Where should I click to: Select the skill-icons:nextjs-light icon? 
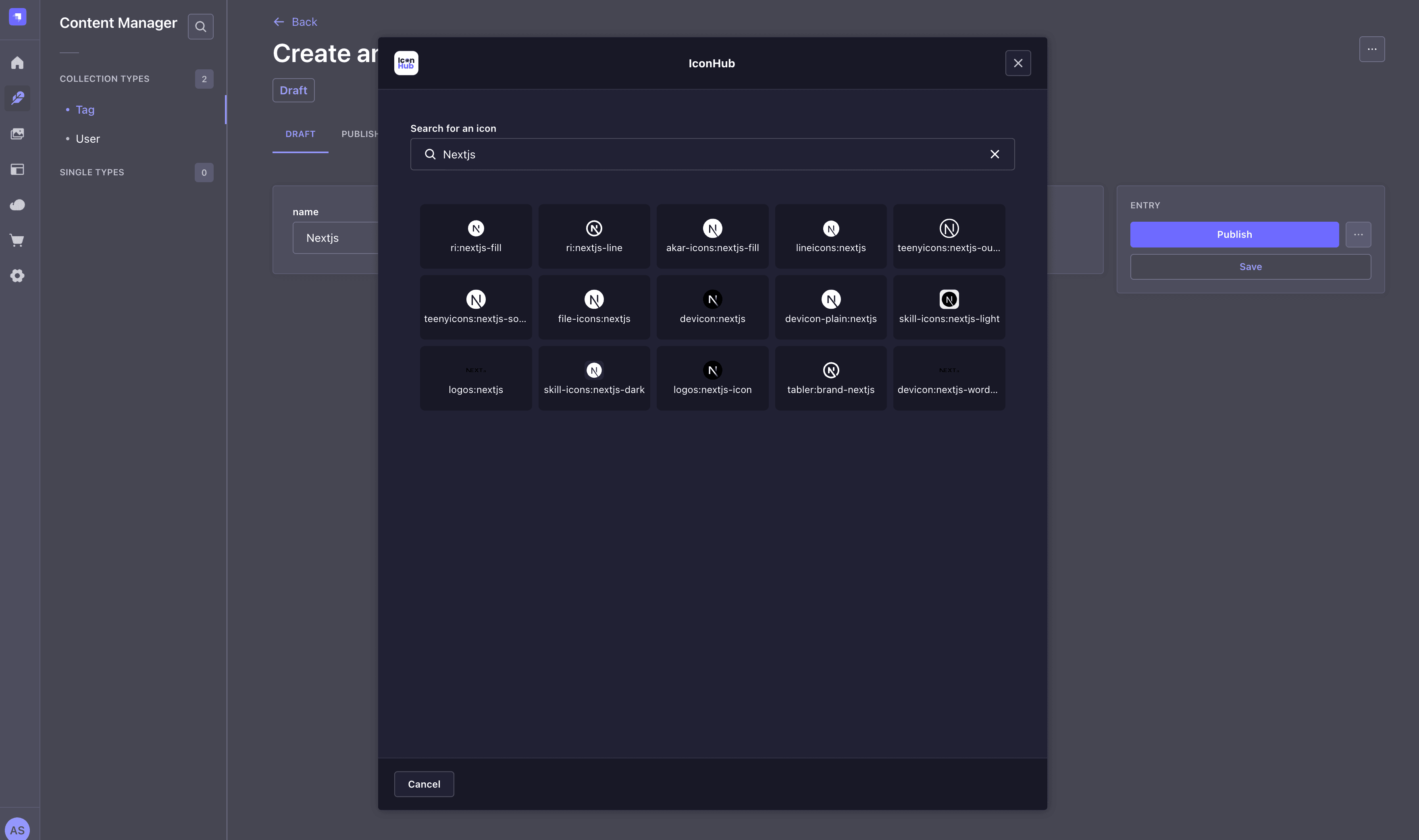click(949, 308)
